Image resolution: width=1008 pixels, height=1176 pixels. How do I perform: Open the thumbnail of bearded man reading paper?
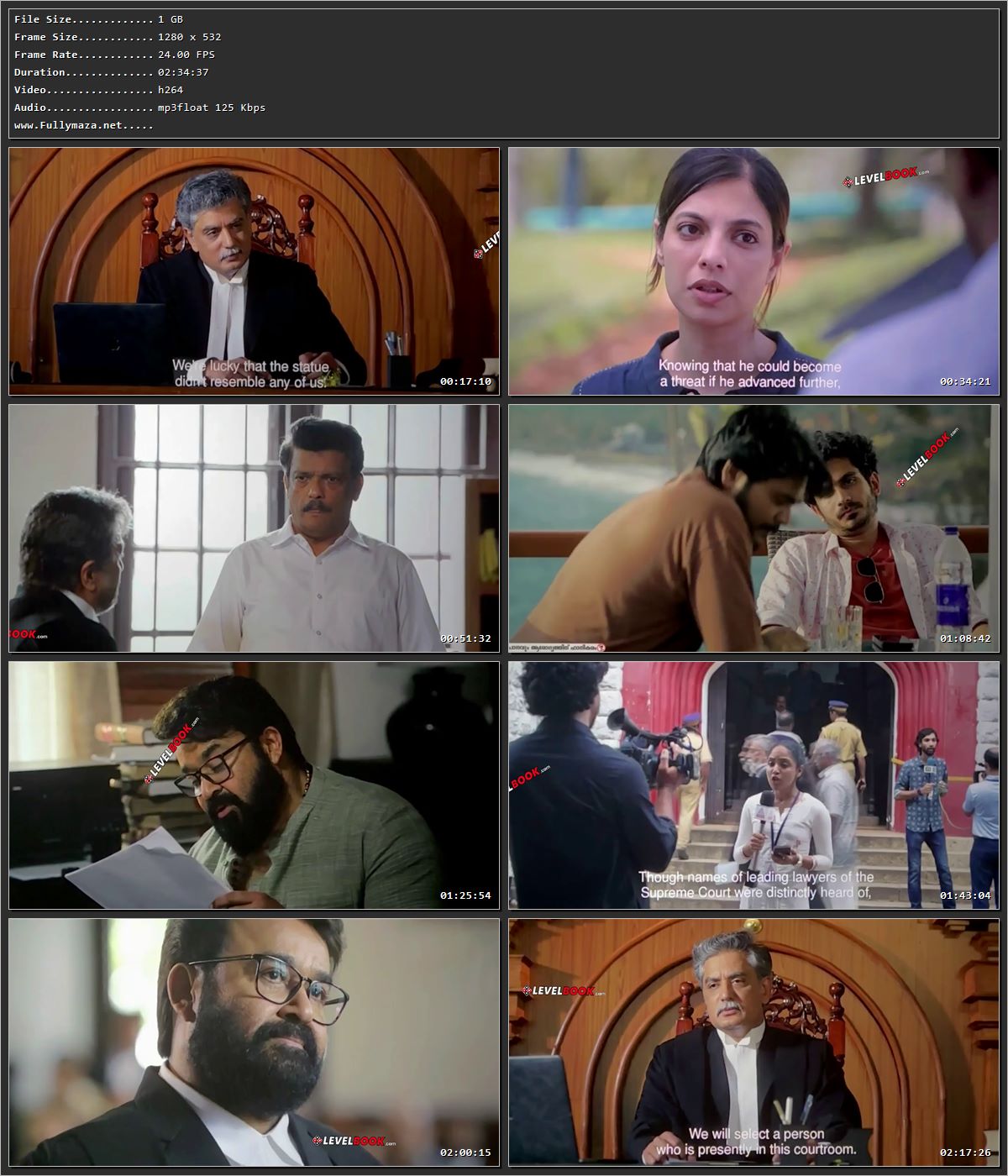tap(254, 785)
